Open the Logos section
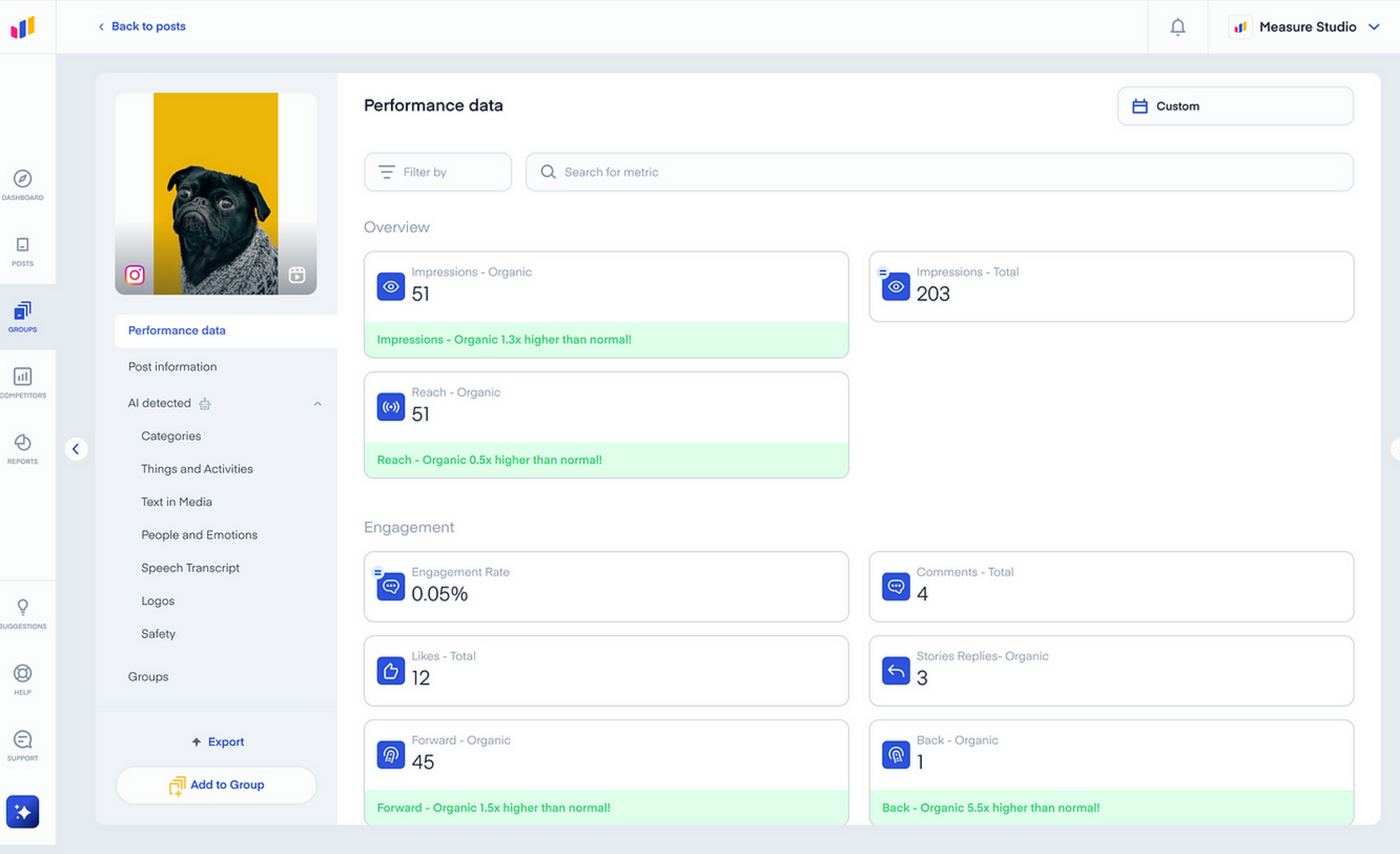The height and width of the screenshot is (854, 1400). [x=158, y=601]
